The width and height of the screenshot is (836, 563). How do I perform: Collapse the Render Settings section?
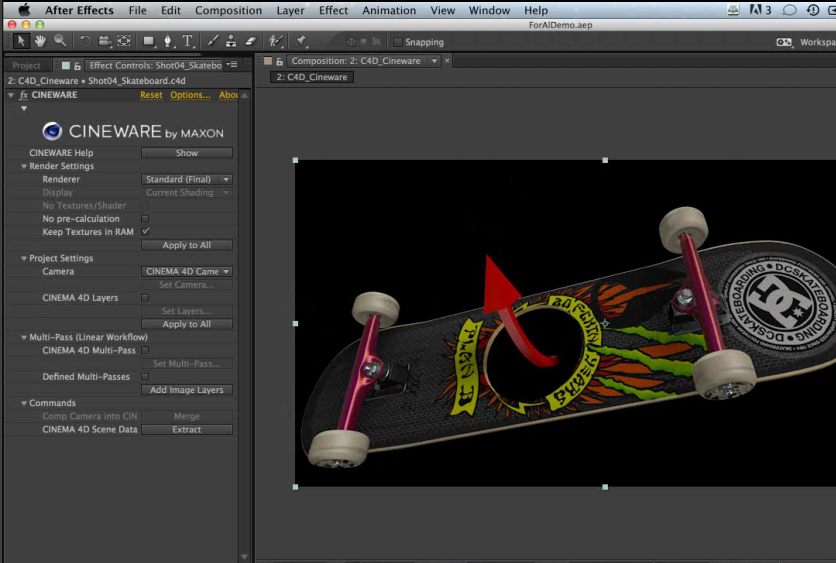(23, 166)
